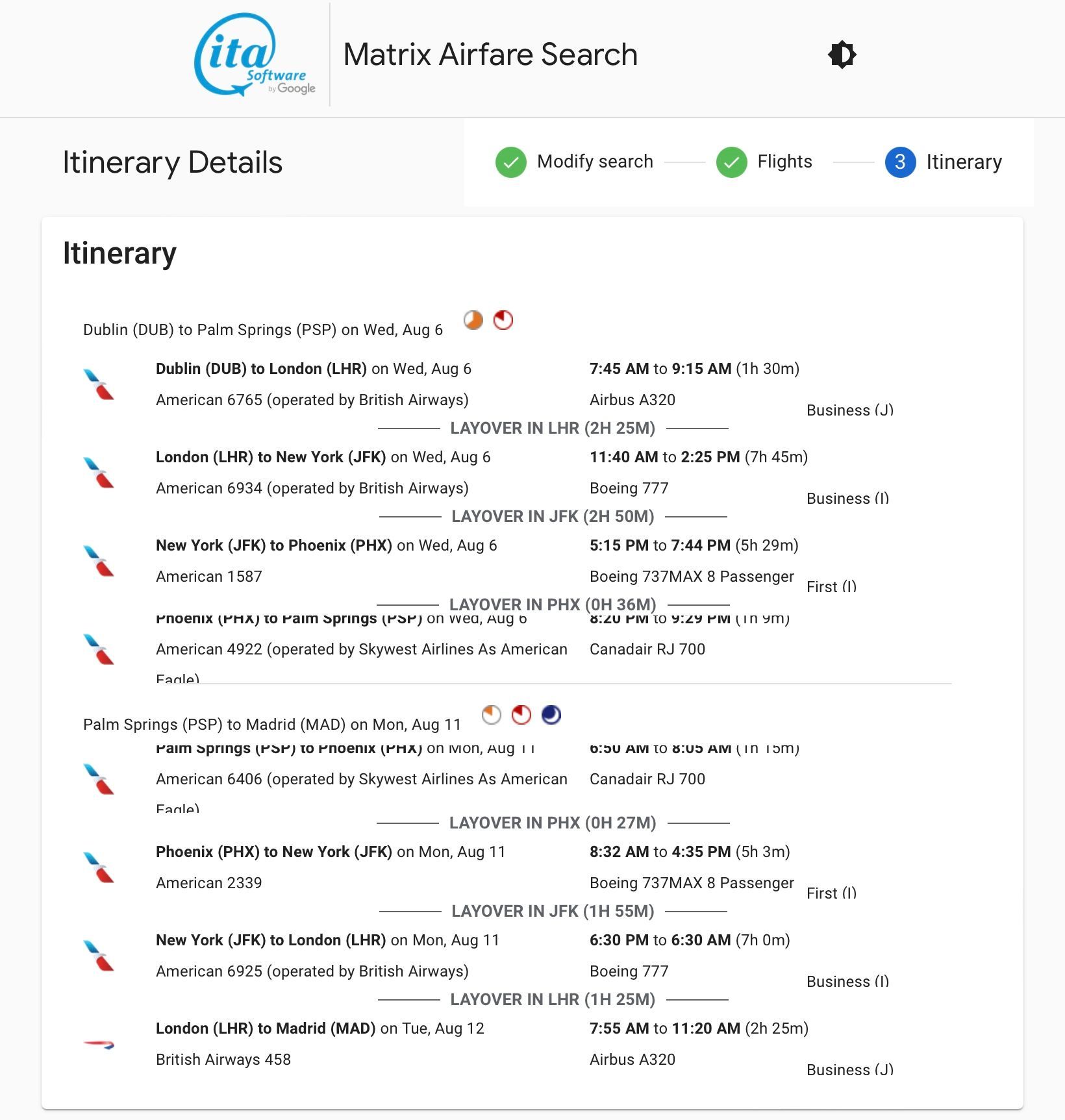Click the red clock icon beside Palm Springs to Madrid

click(x=521, y=715)
